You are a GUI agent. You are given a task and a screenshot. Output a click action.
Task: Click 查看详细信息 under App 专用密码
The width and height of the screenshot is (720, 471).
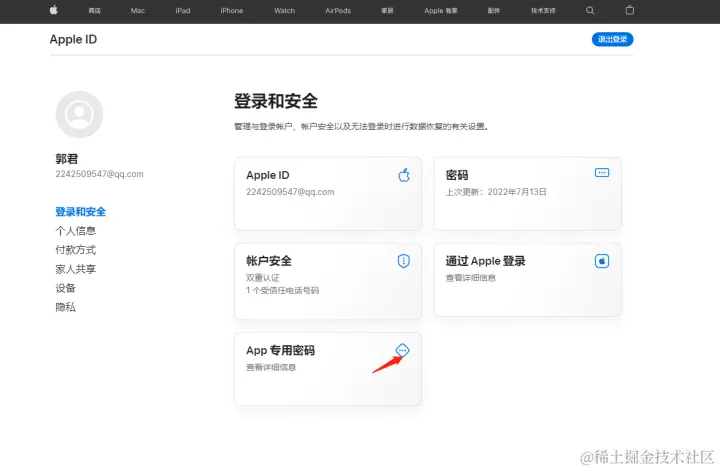[x=271, y=367]
